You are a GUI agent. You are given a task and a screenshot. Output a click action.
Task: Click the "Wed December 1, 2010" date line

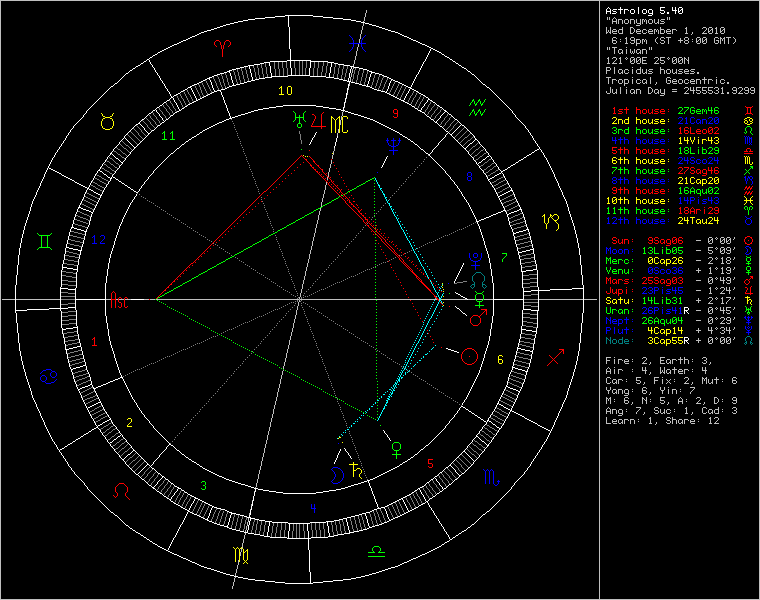(665, 31)
